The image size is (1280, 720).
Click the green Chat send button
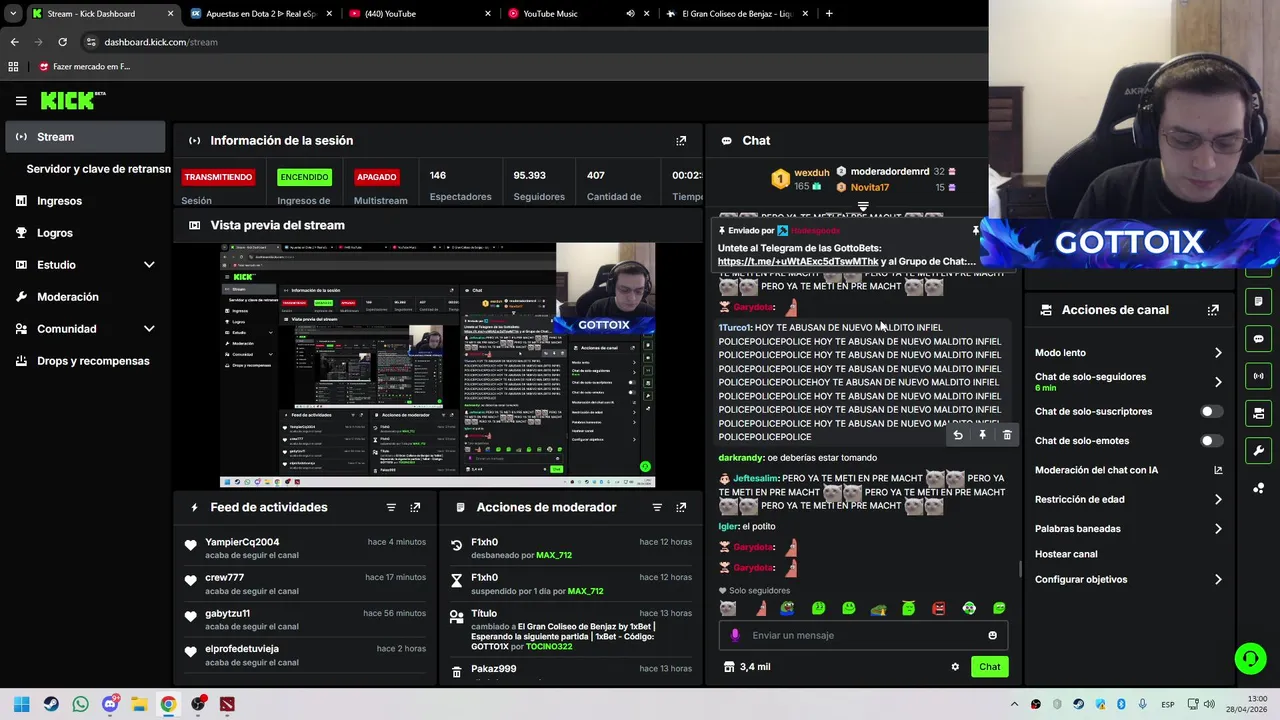click(x=989, y=667)
